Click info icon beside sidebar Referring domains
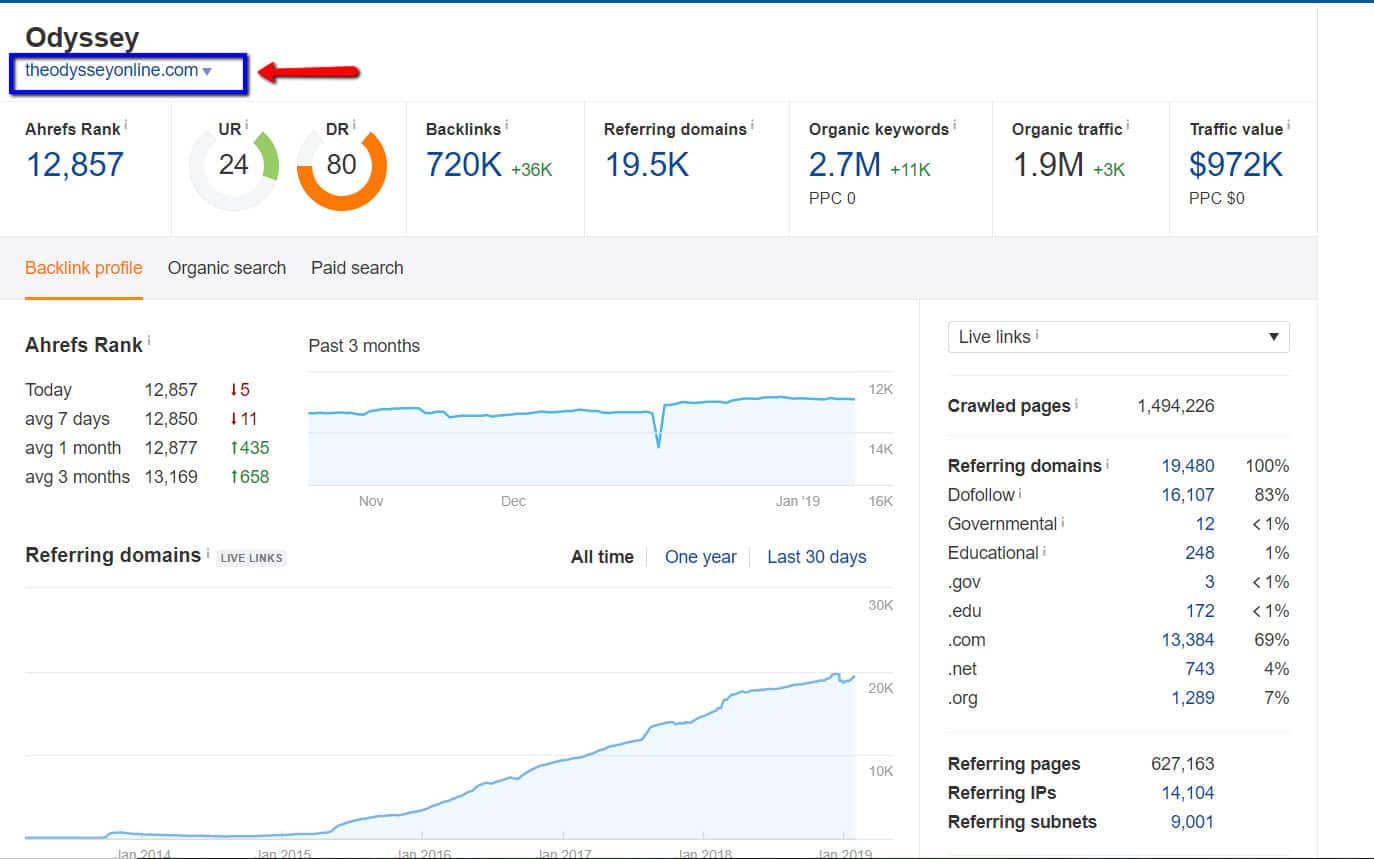 pos(1107,464)
